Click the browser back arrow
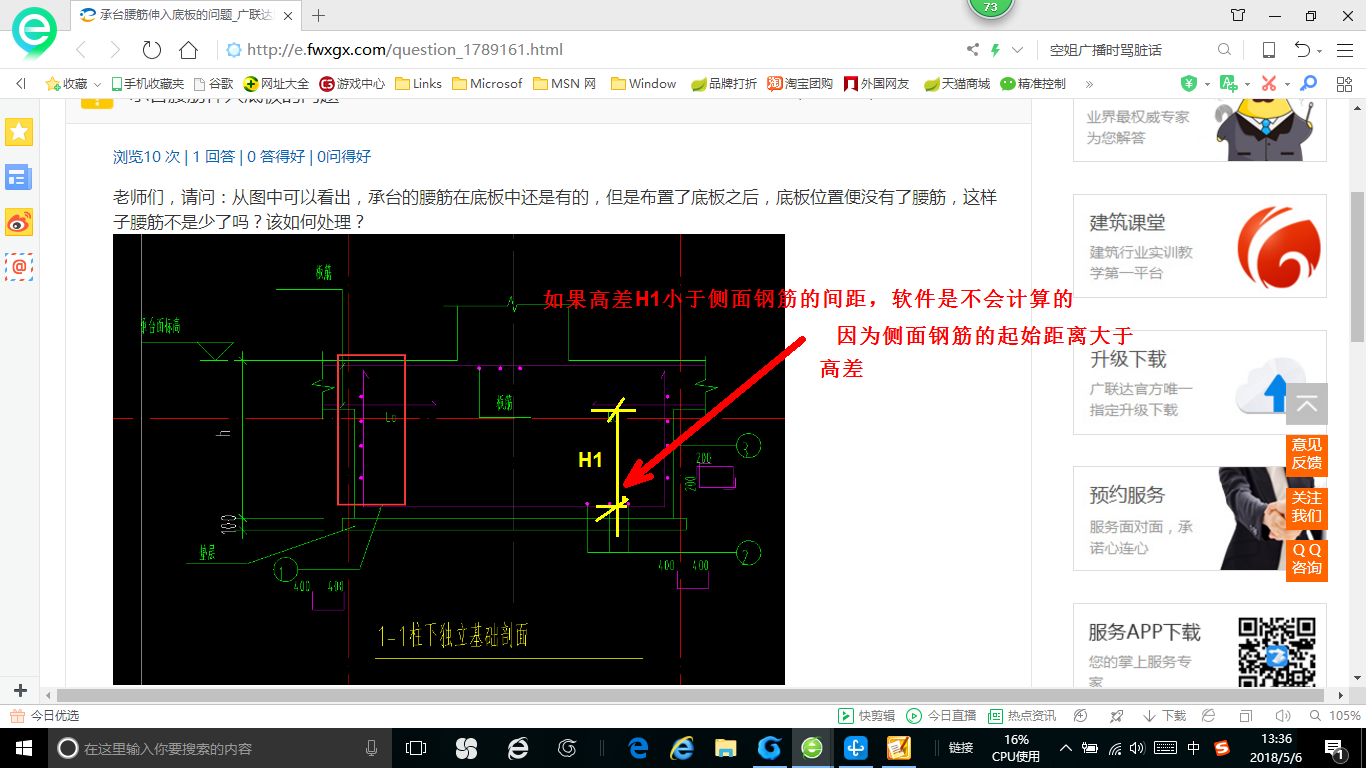 [82, 50]
